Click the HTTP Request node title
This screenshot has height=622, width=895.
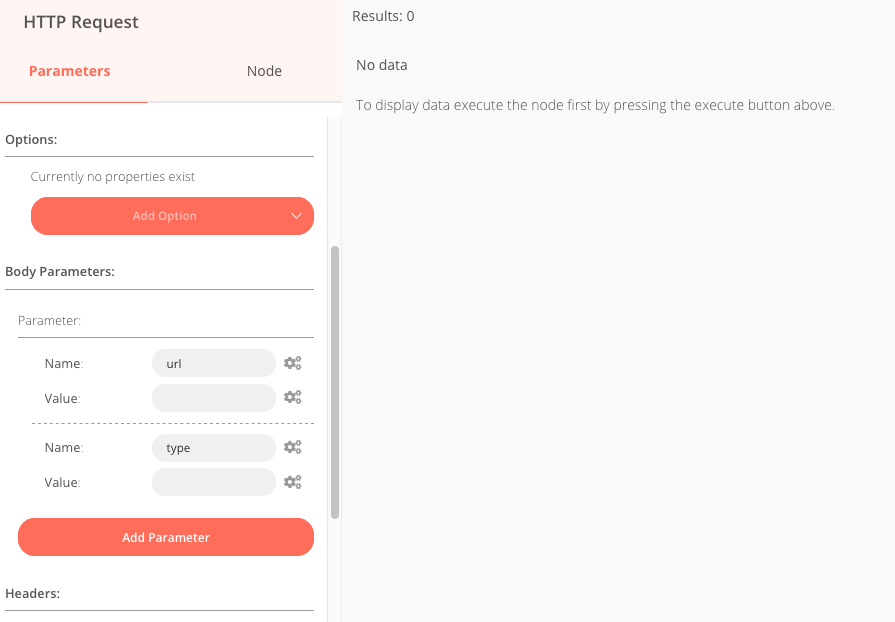81,22
